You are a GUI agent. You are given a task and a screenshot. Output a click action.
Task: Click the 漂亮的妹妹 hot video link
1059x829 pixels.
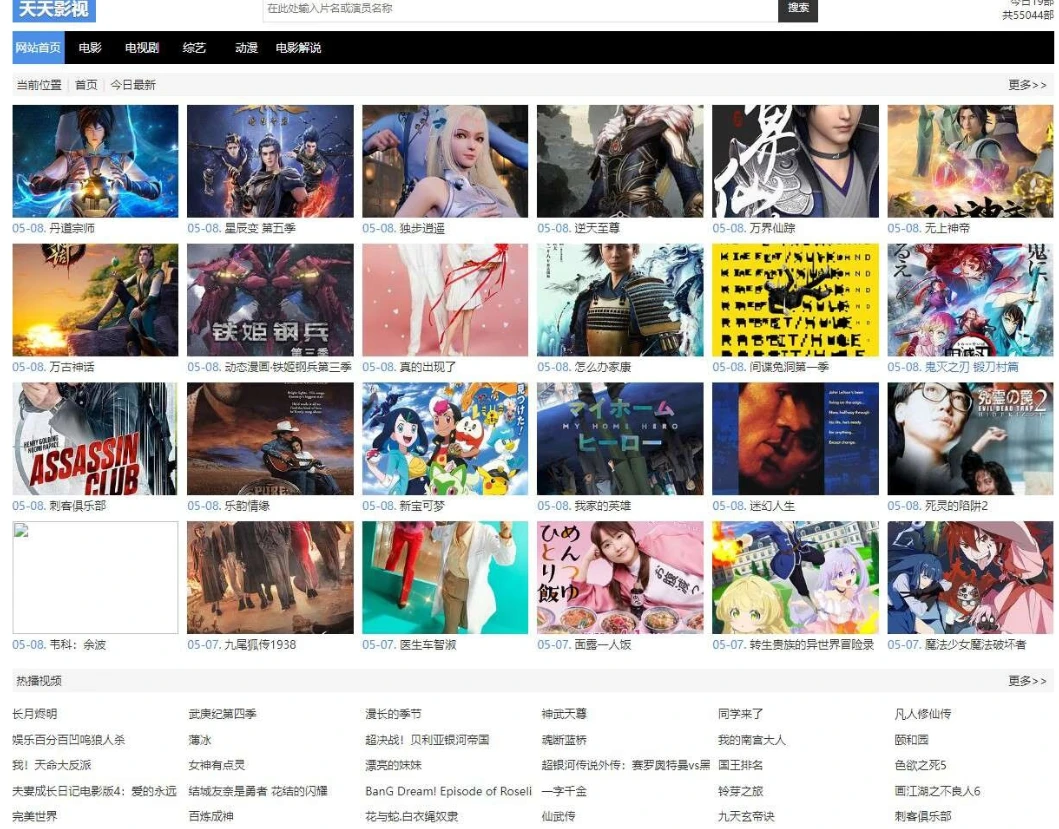pyautogui.click(x=393, y=765)
